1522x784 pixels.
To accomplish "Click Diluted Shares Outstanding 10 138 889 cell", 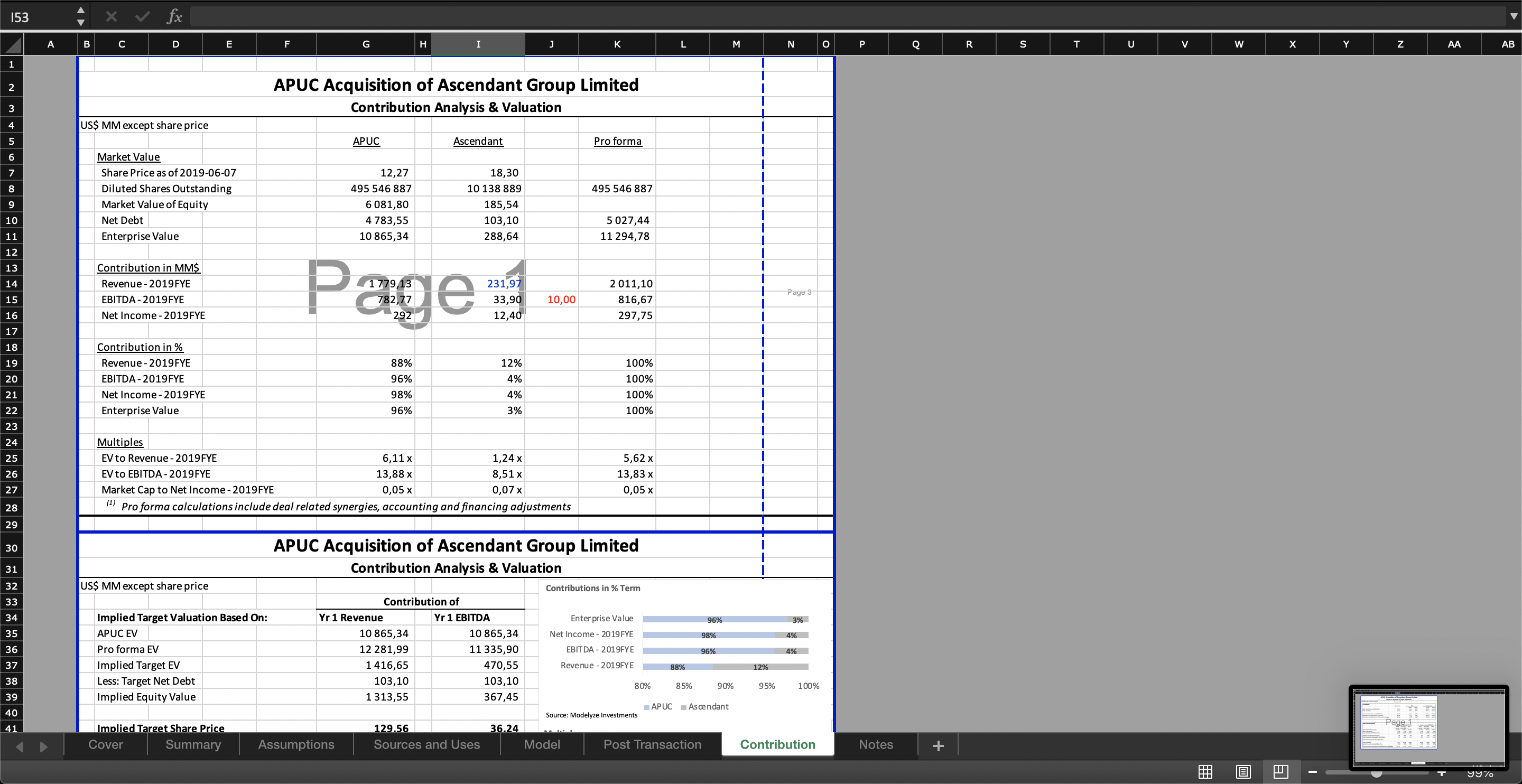I will click(x=478, y=189).
